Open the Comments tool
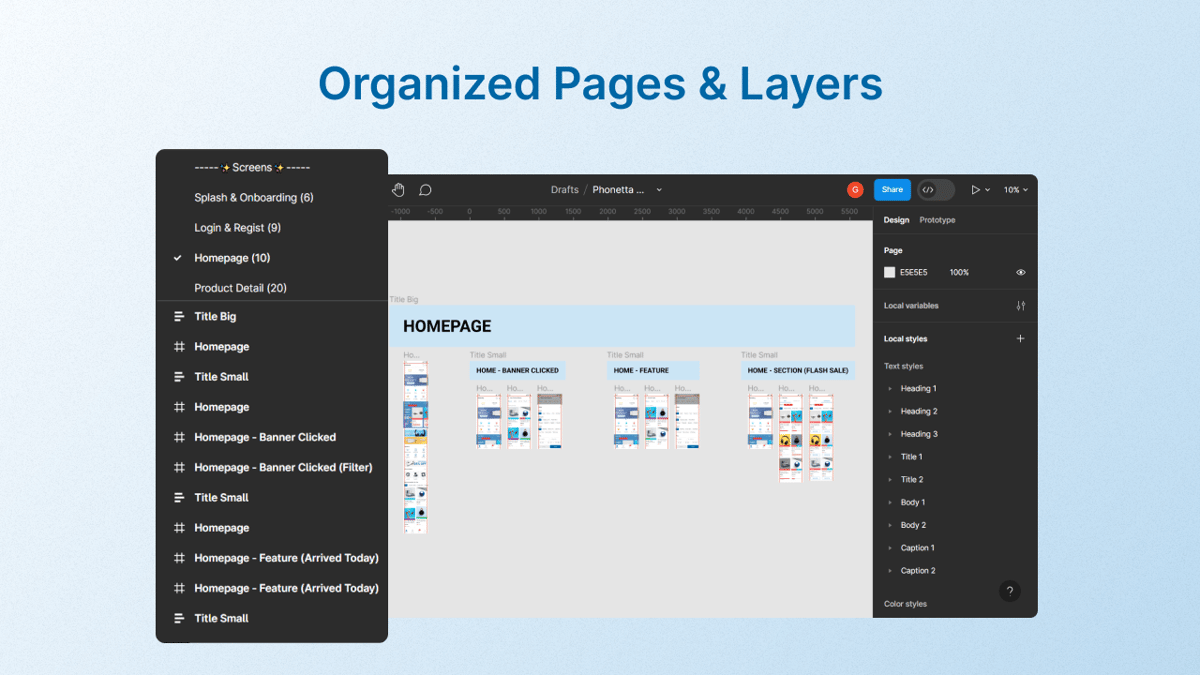Viewport: 1200px width, 675px height. point(425,189)
